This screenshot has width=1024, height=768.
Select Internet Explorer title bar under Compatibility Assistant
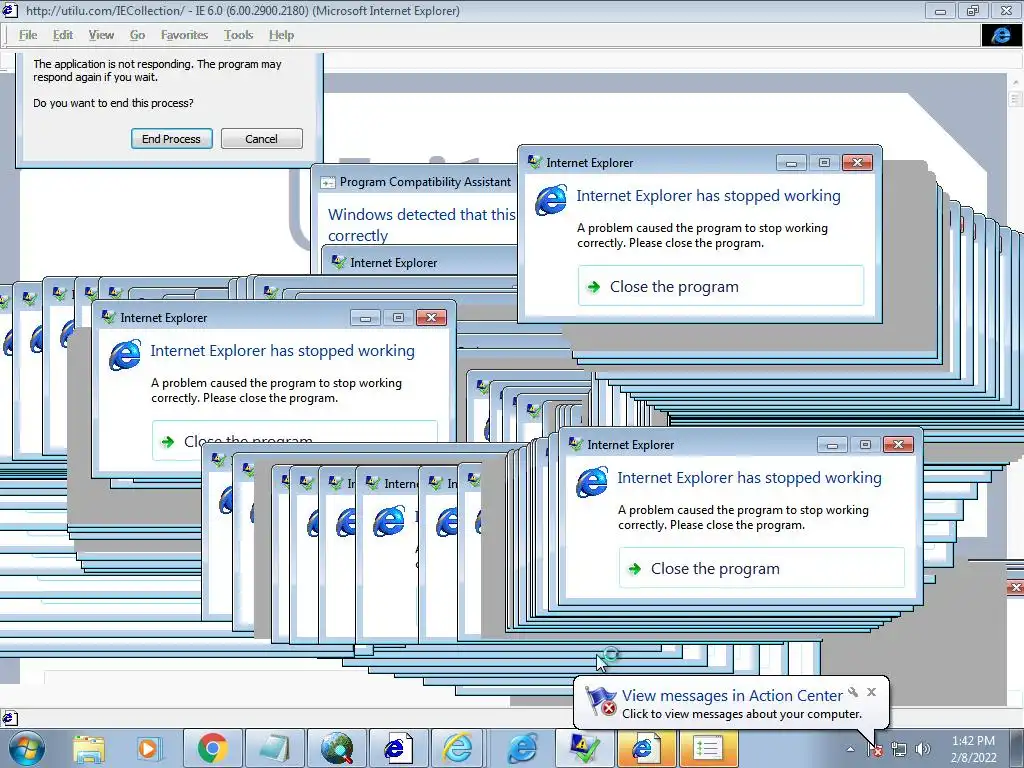tap(421, 262)
